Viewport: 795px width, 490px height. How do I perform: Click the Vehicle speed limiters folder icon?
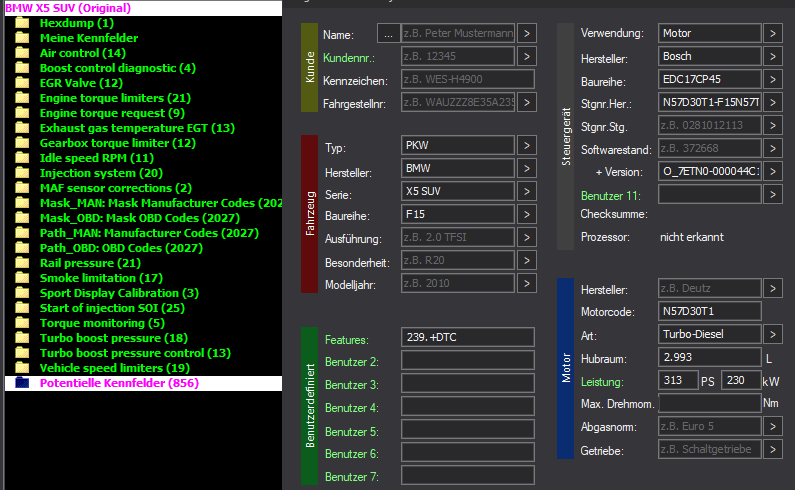pyautogui.click(x=22, y=368)
